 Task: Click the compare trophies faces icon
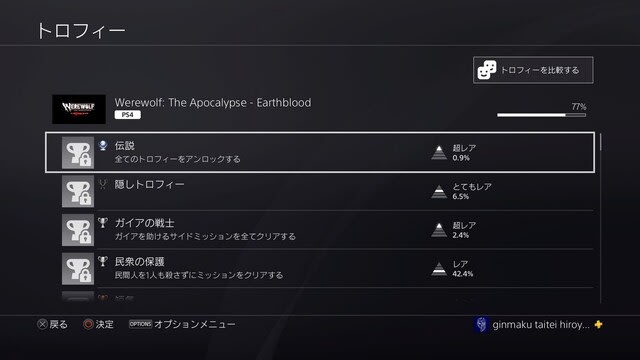[487, 70]
